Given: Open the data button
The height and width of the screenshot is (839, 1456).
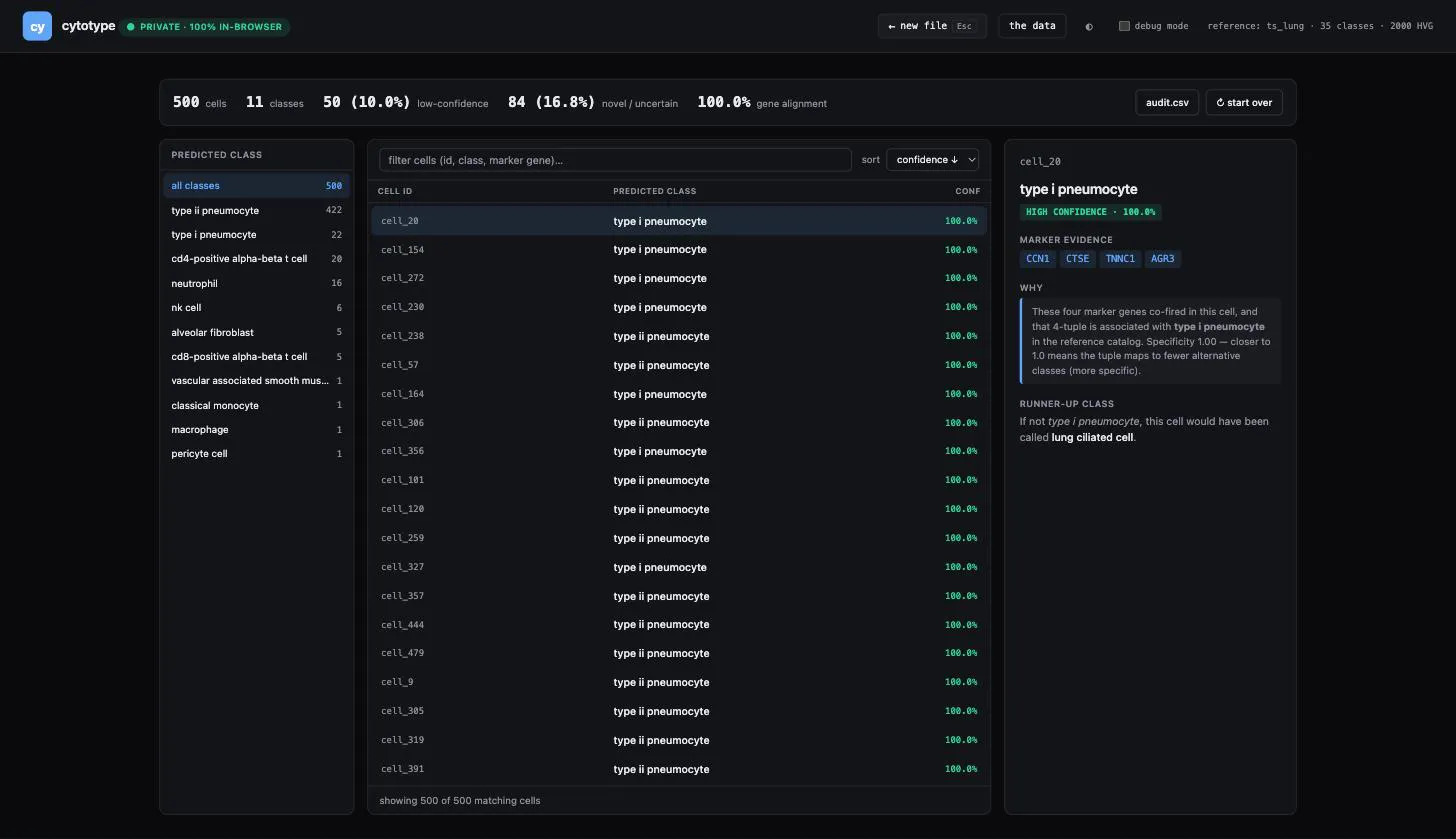Looking at the screenshot, I should 1032,26.
